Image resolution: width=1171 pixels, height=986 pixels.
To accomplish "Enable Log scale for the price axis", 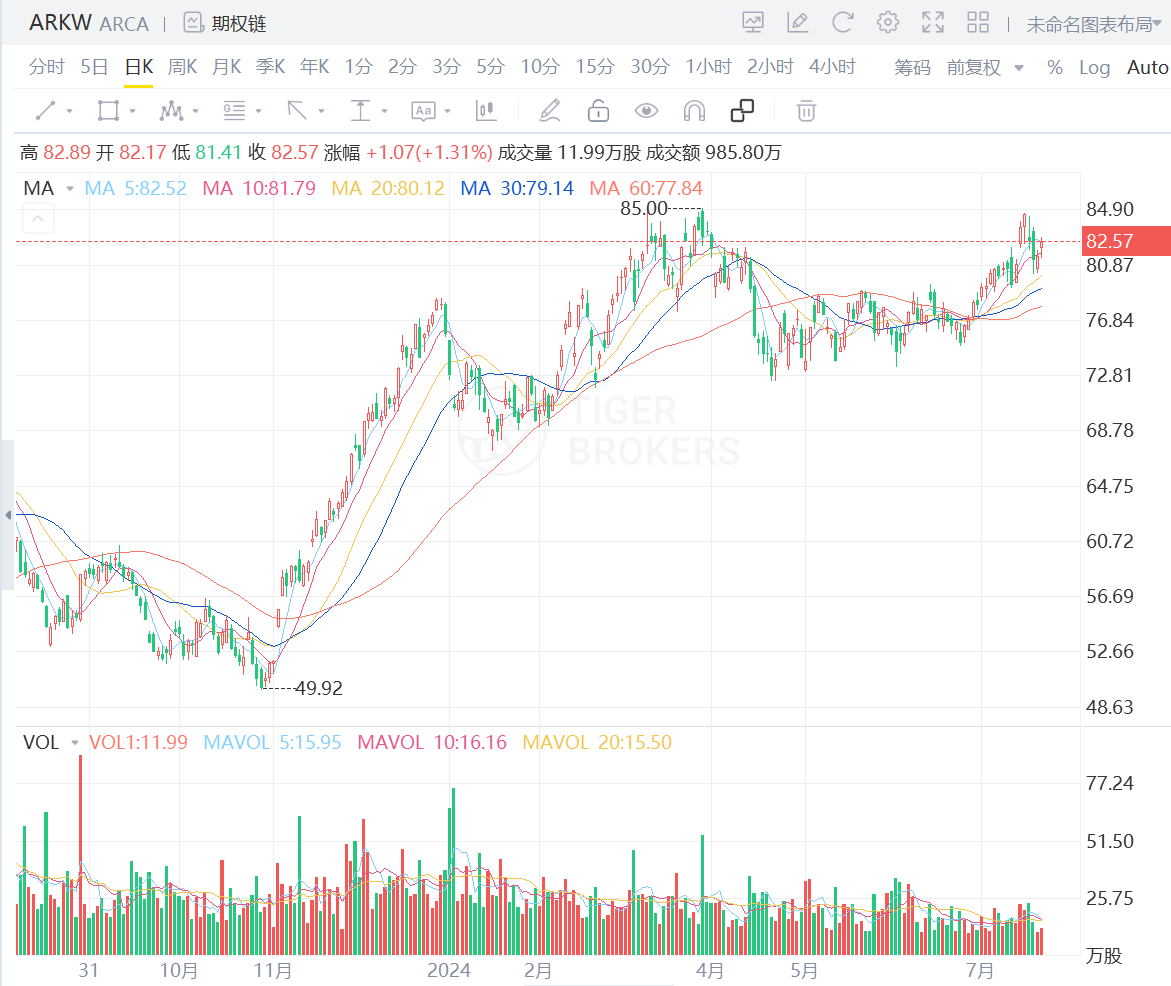I will pos(1094,67).
